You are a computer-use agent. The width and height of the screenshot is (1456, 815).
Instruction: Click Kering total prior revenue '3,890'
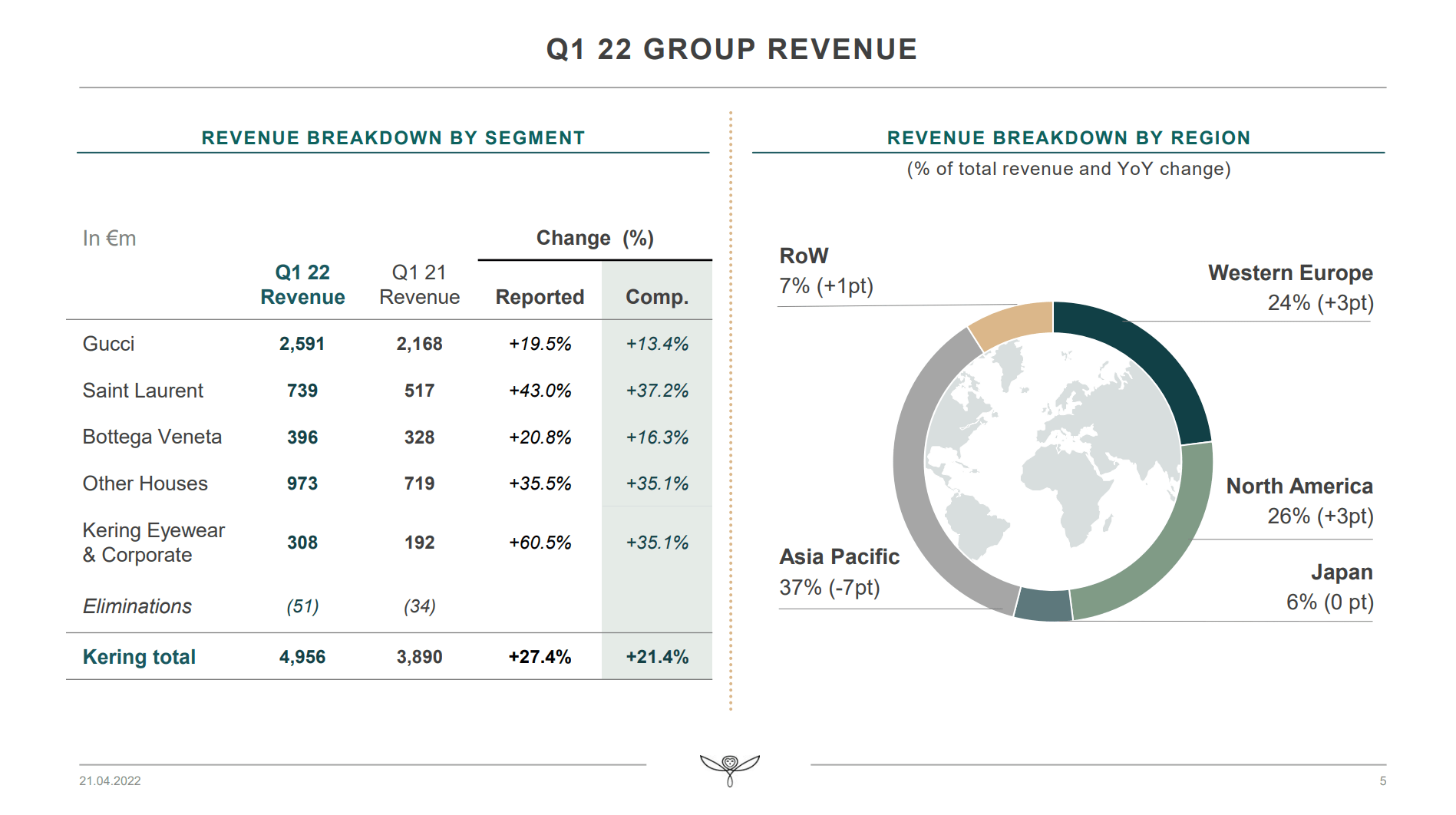419,657
